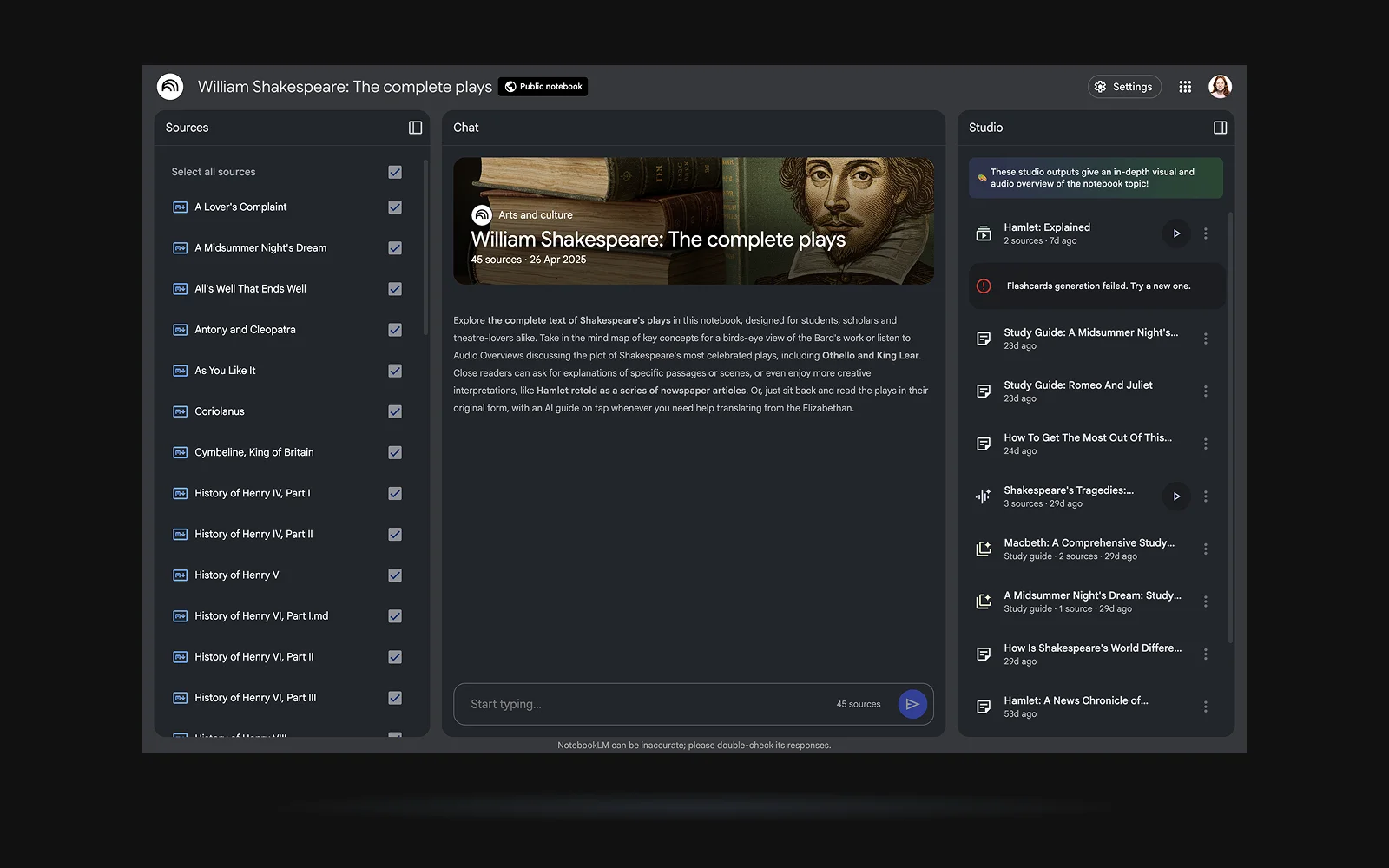Open the Google apps grid
The height and width of the screenshot is (868, 1389).
coord(1185,87)
